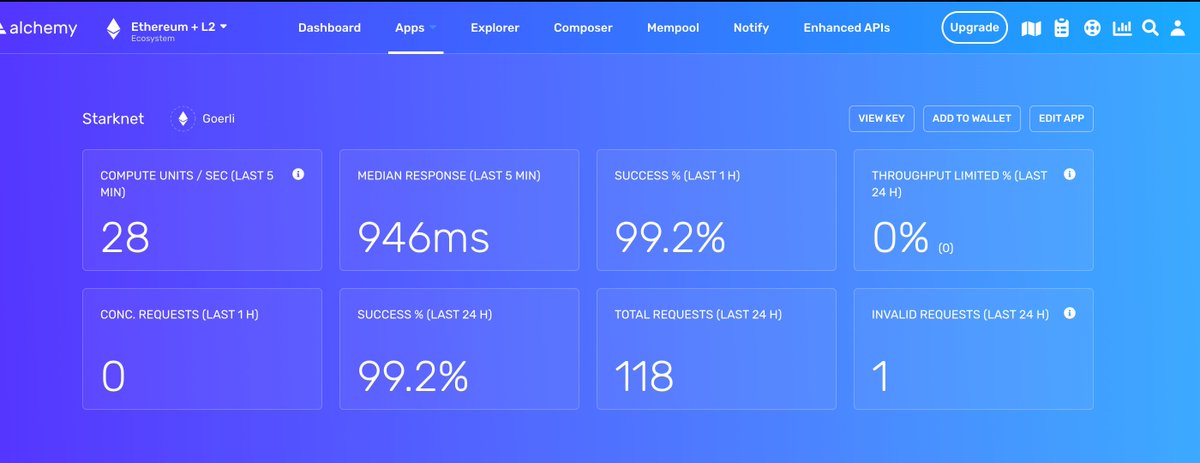Image resolution: width=1200 pixels, height=463 pixels.
Task: Go to the Mempool page
Action: (x=673, y=28)
